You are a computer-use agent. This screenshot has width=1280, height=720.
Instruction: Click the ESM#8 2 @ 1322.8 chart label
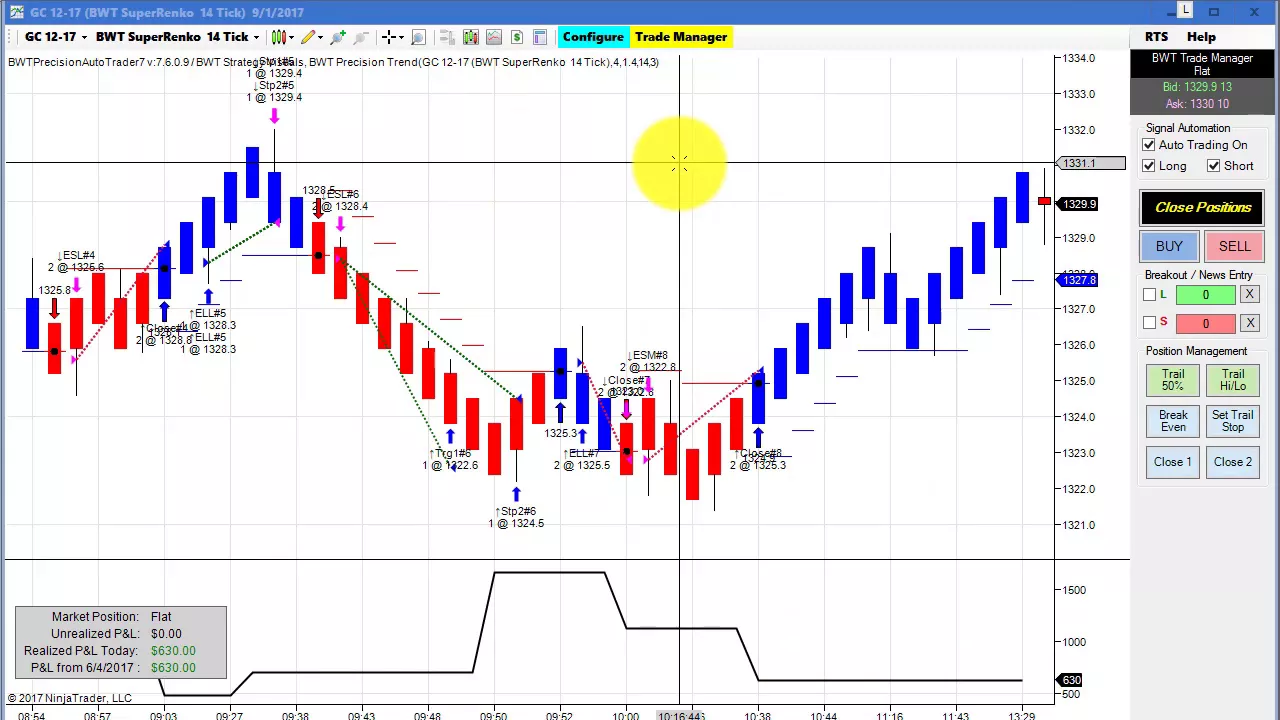(x=649, y=362)
